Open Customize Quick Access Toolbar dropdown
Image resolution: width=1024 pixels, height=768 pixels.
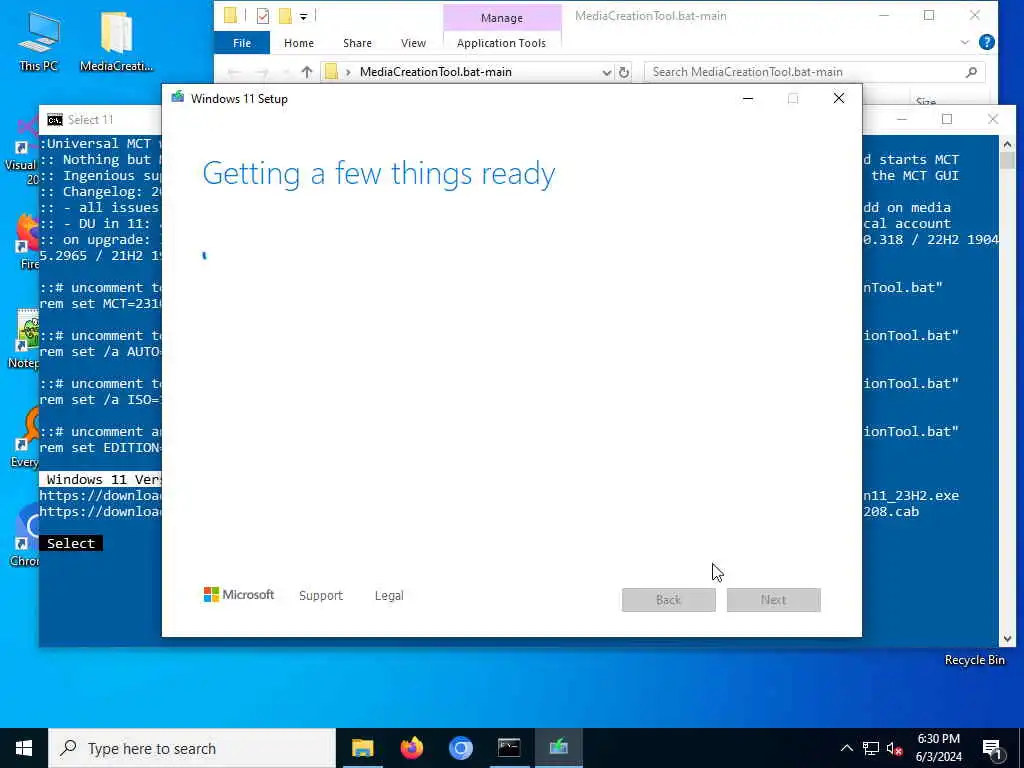click(x=304, y=16)
